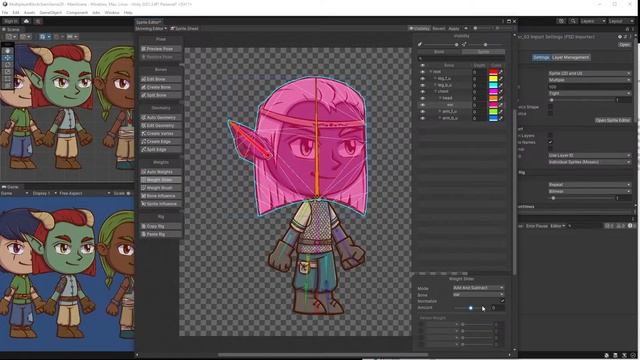Viewport: 640px width, 360px height.
Task: Toggle visibility of root bone
Action: 422,72
